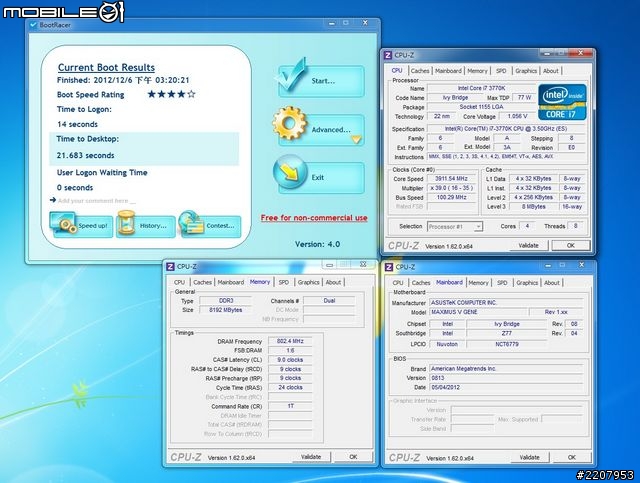The height and width of the screenshot is (483, 640).
Task: Switch to Graphics tab in CPU window
Action: pos(526,71)
